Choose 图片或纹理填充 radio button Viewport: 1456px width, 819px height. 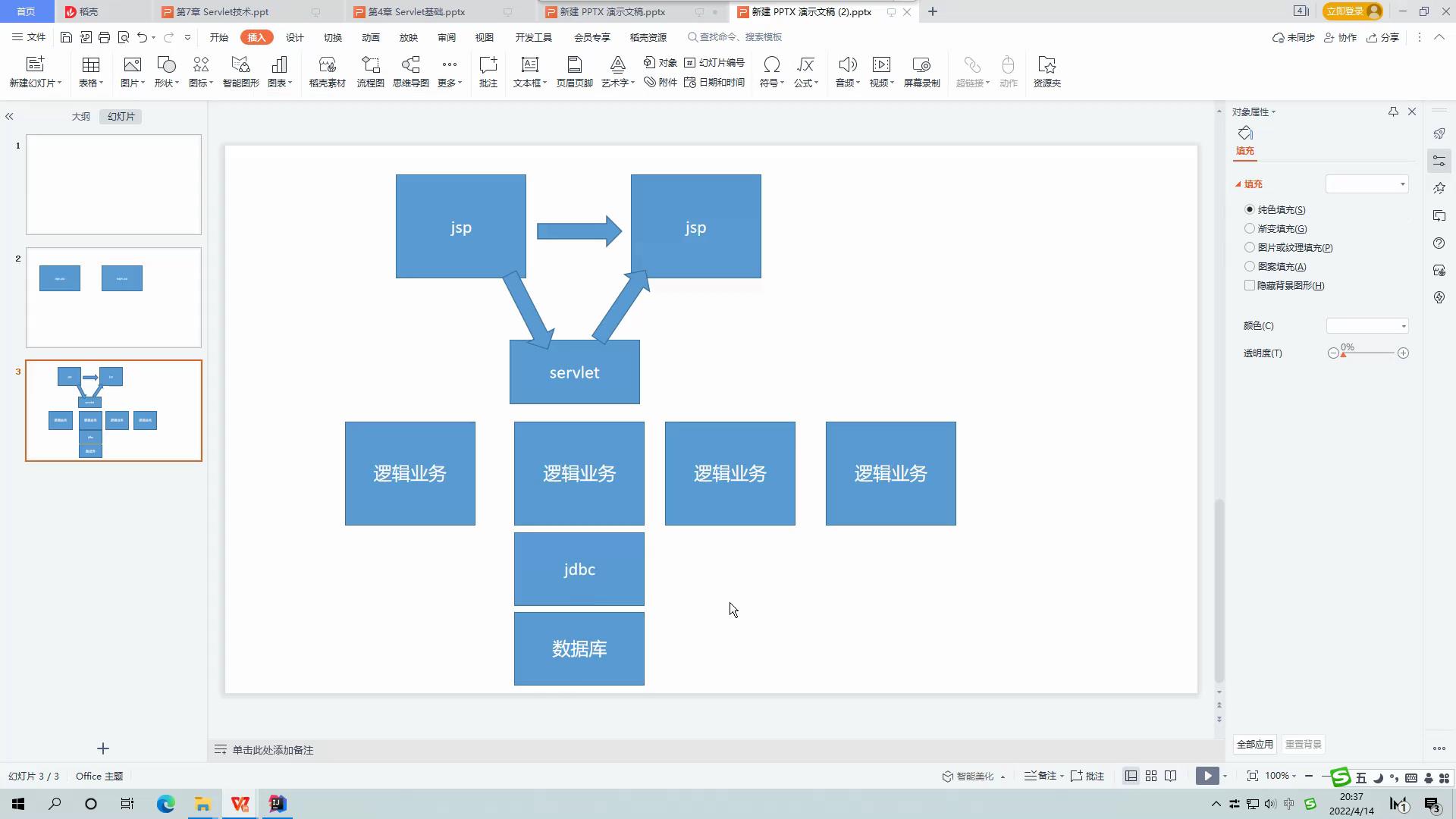point(1250,247)
